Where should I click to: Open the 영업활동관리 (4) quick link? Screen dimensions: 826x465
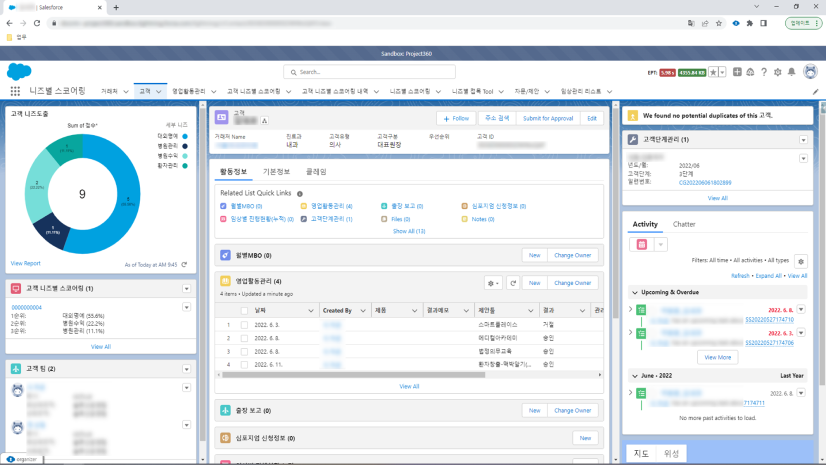point(331,206)
